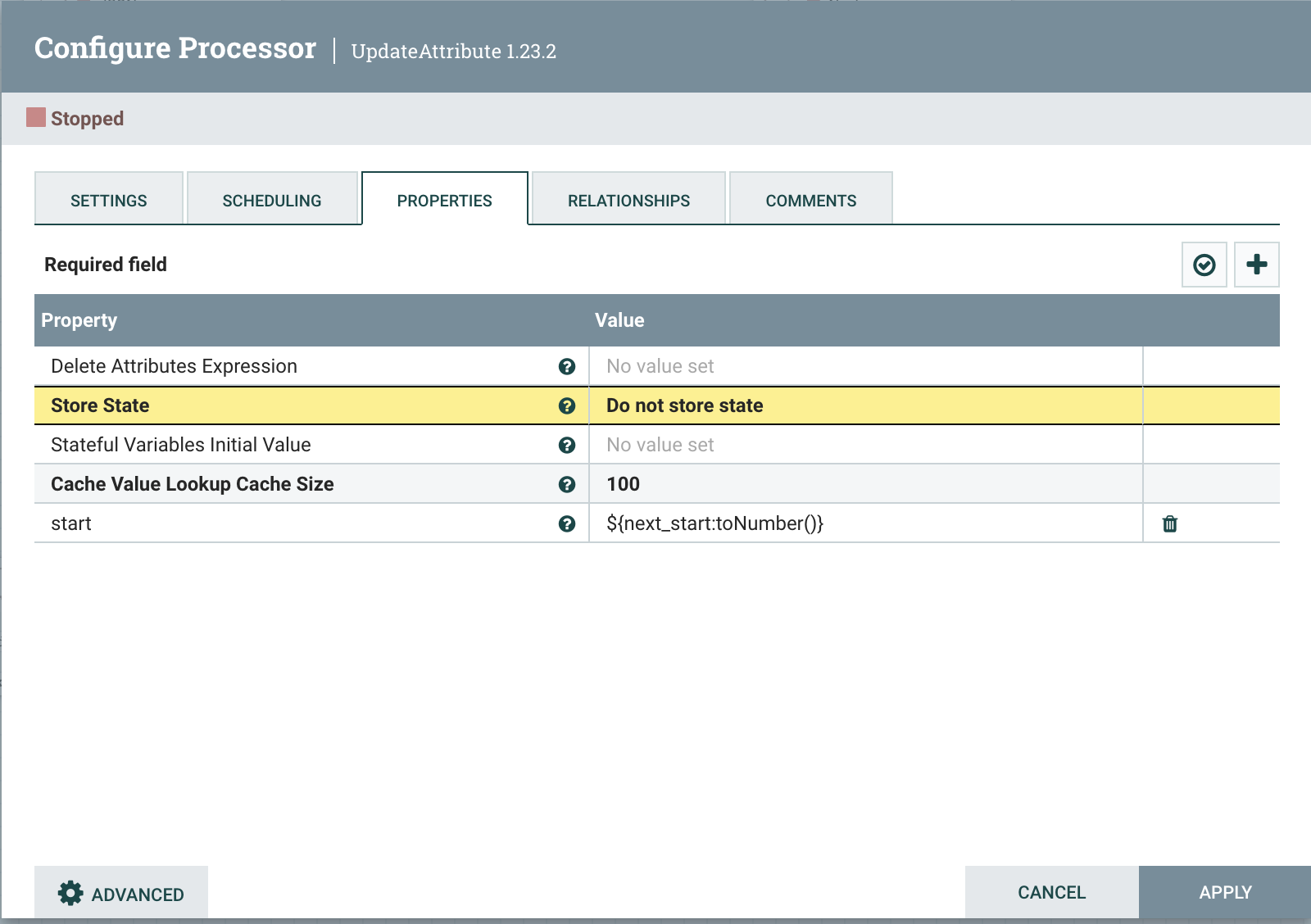The image size is (1311, 924).
Task: Delete the start property using trash icon
Action: click(1169, 523)
